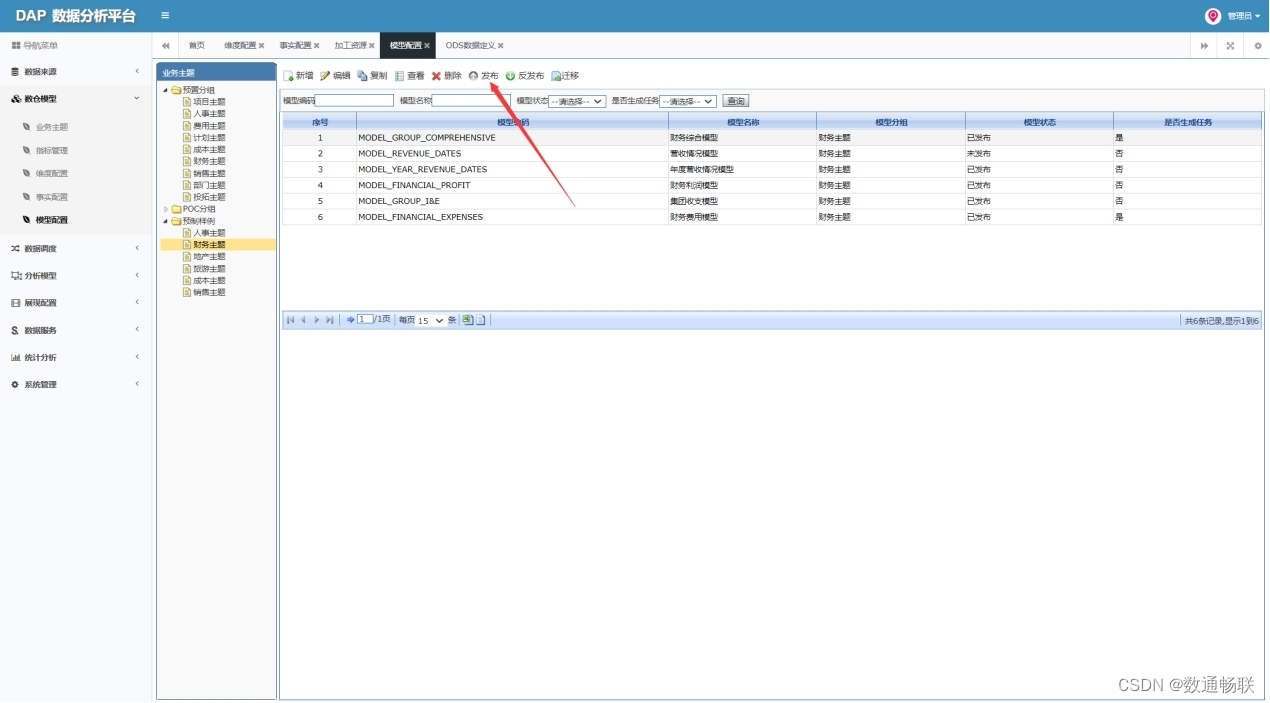
Task: Expand the 数据来源 sidebar menu
Action: pyautogui.click(x=76, y=72)
